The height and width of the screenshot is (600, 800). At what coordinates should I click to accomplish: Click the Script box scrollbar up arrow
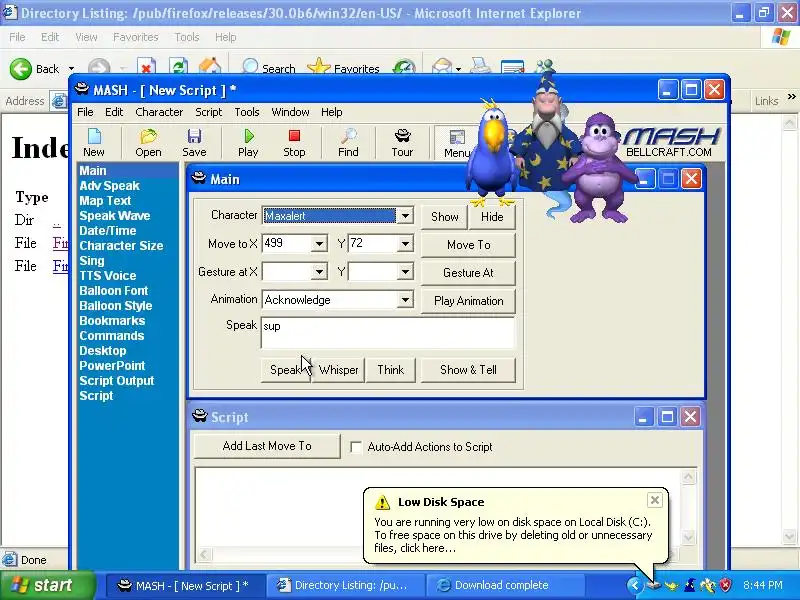click(688, 477)
